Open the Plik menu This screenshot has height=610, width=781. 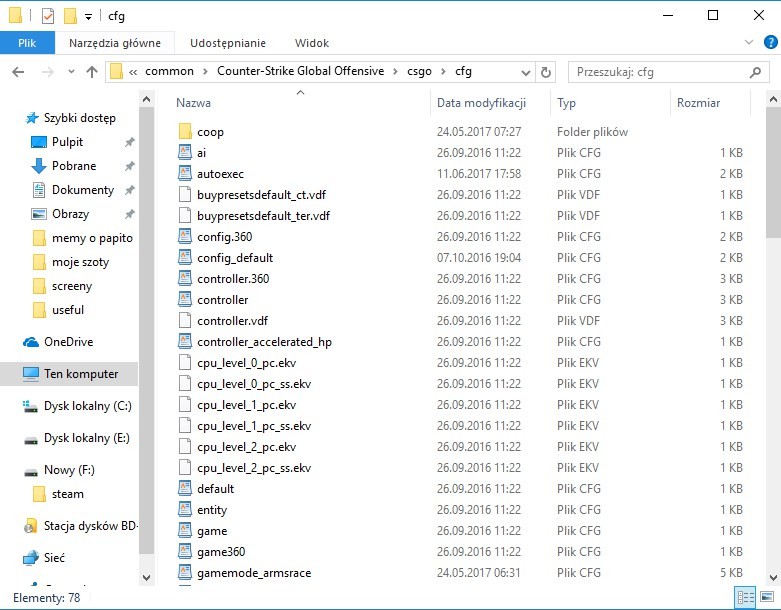(x=27, y=43)
